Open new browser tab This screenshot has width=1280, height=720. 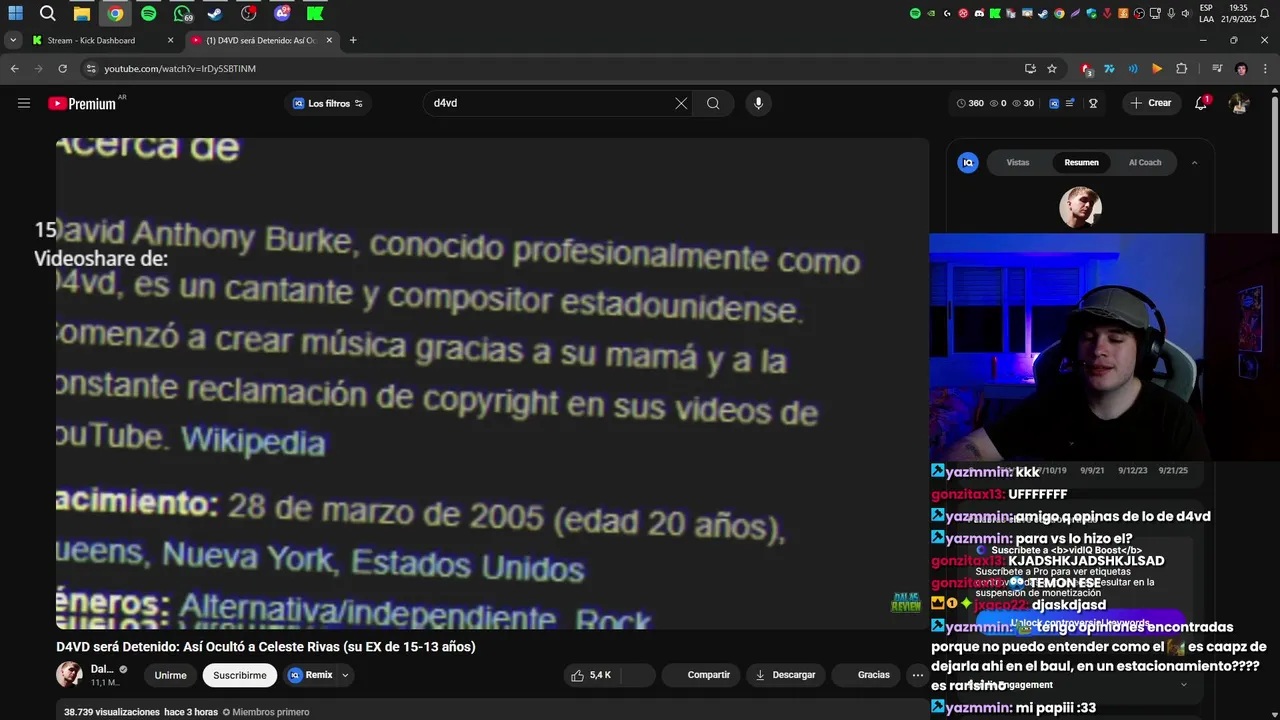(x=353, y=40)
